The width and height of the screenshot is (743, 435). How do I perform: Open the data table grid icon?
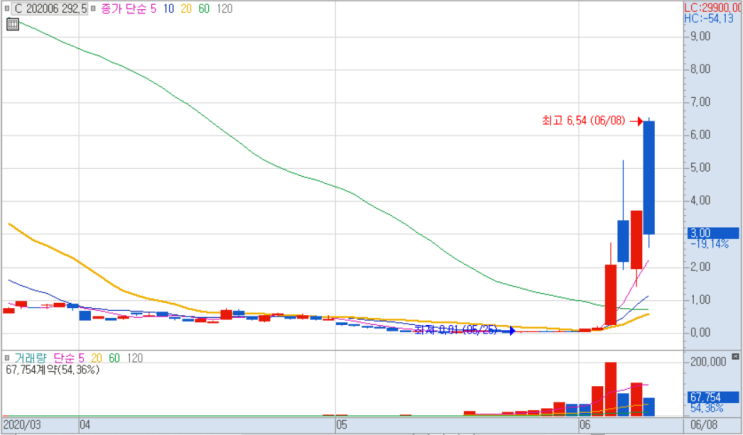12,24
